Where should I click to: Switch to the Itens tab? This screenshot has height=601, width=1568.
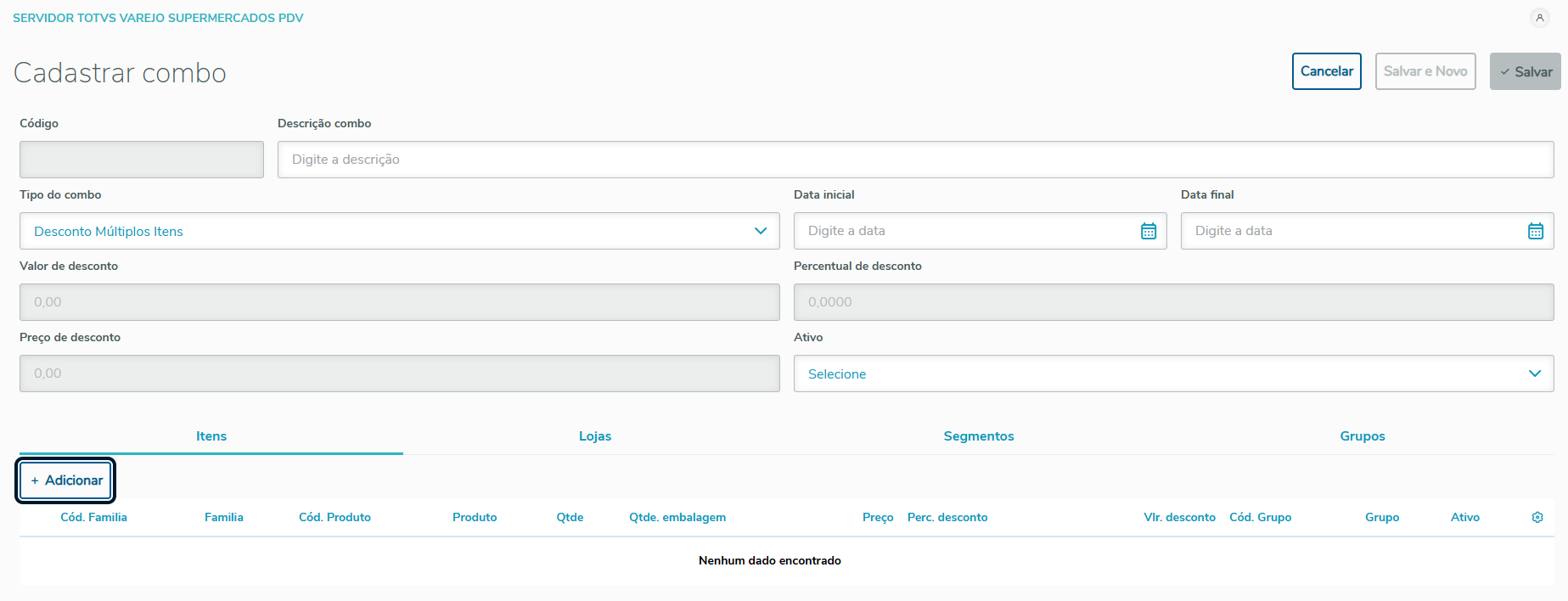click(211, 436)
